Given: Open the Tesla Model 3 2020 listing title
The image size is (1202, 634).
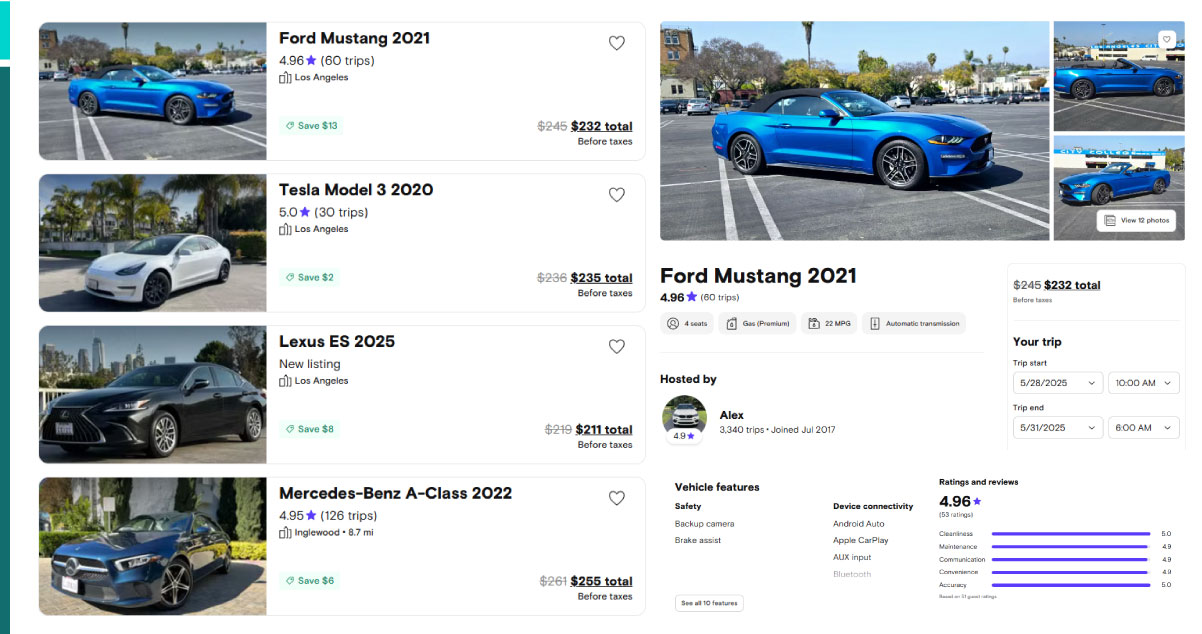Looking at the screenshot, I should [356, 190].
